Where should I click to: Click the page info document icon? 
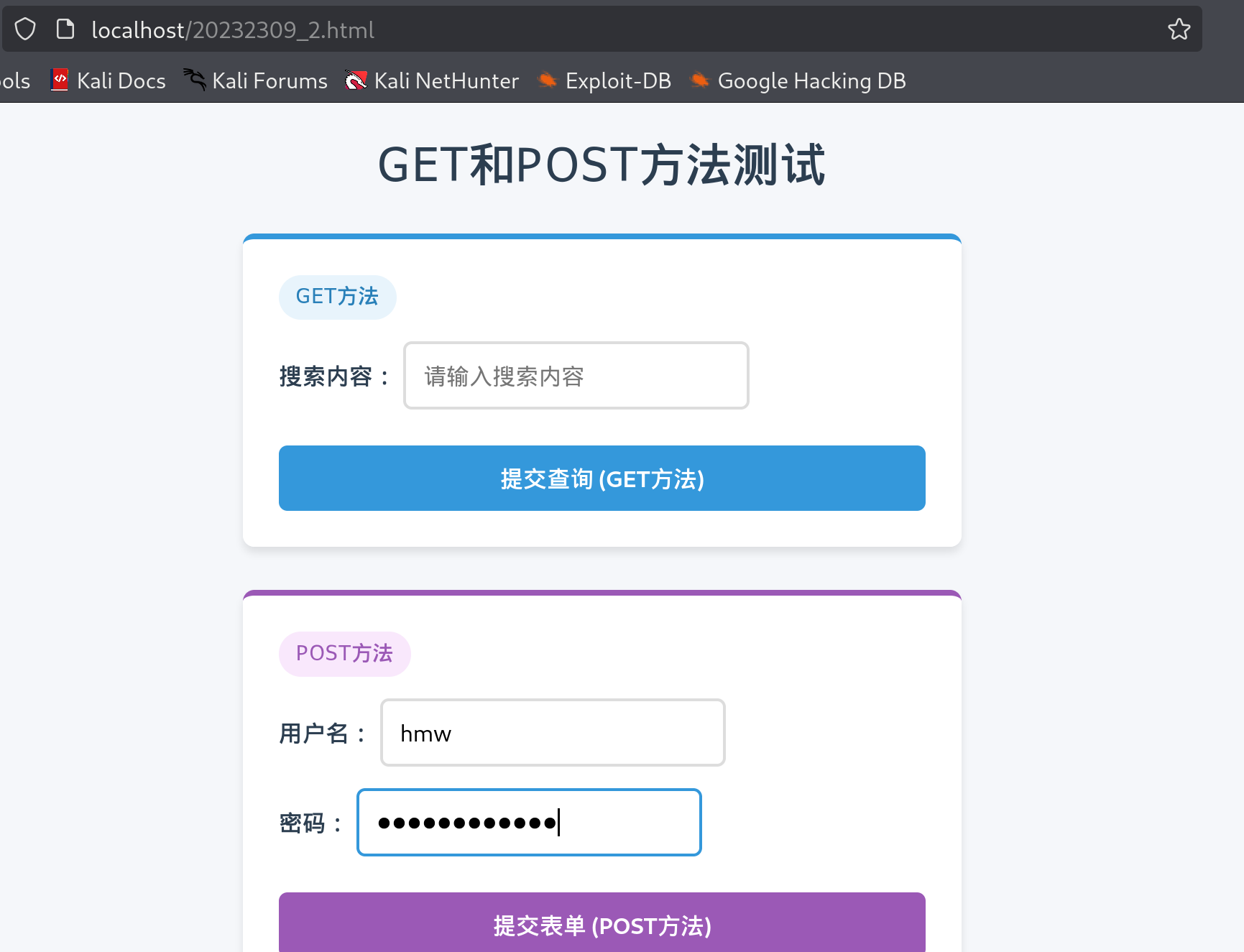coord(65,29)
